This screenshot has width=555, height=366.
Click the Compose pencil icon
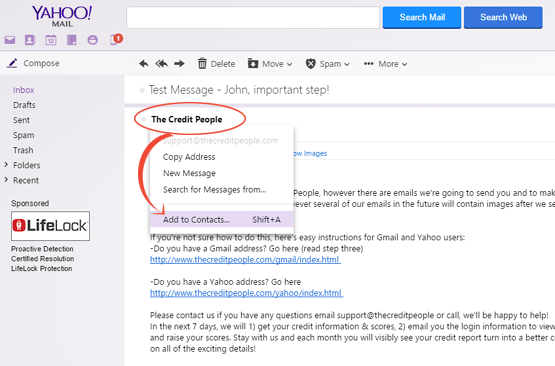coord(12,63)
